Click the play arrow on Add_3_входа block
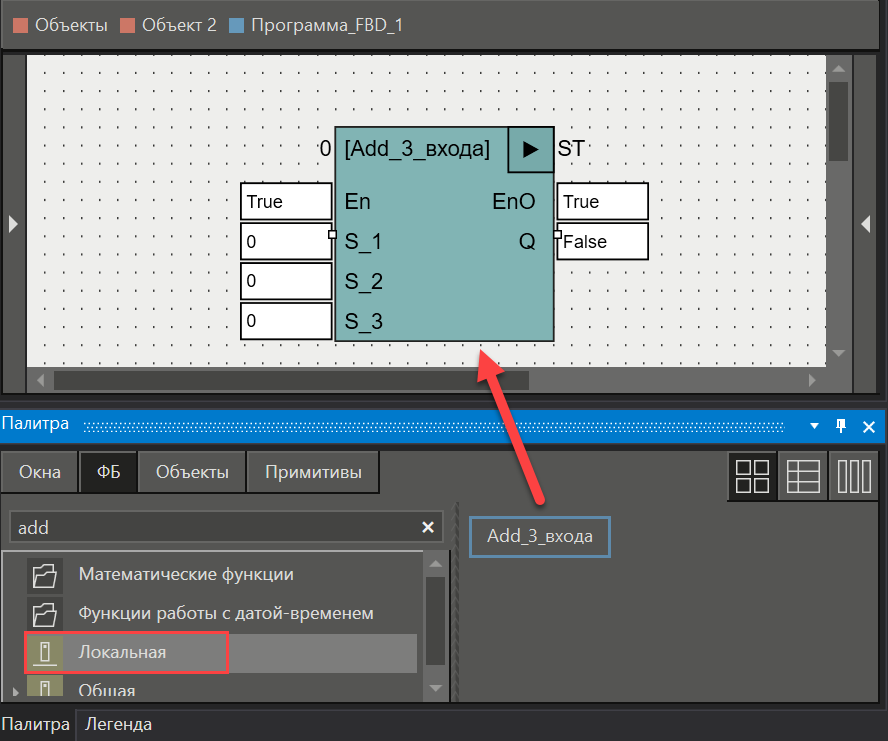The image size is (888, 741). pos(531,149)
